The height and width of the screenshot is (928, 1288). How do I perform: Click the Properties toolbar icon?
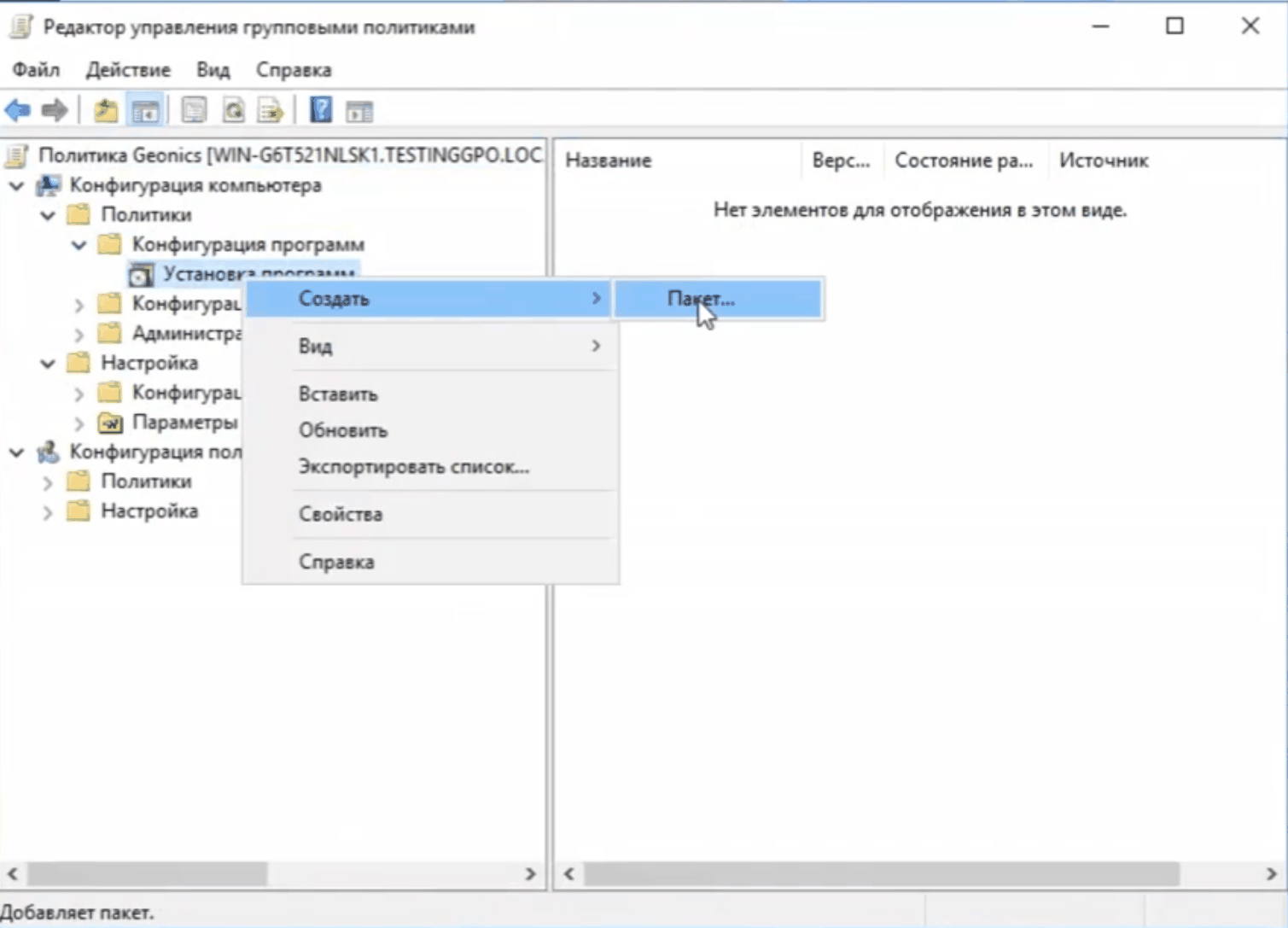[x=194, y=110]
